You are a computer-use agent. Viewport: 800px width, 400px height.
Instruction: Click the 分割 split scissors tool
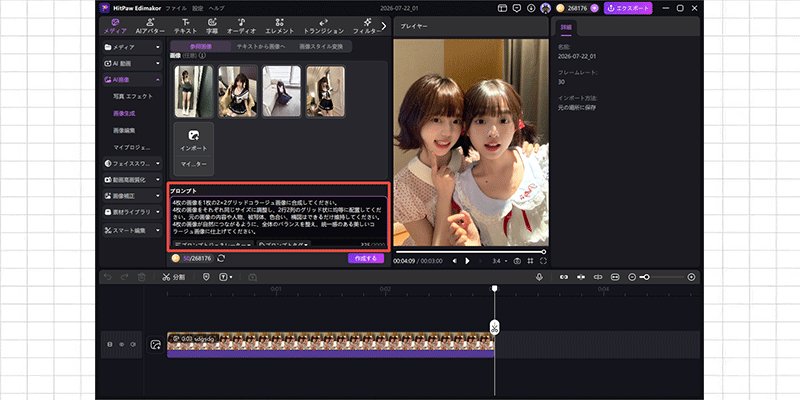(173, 277)
